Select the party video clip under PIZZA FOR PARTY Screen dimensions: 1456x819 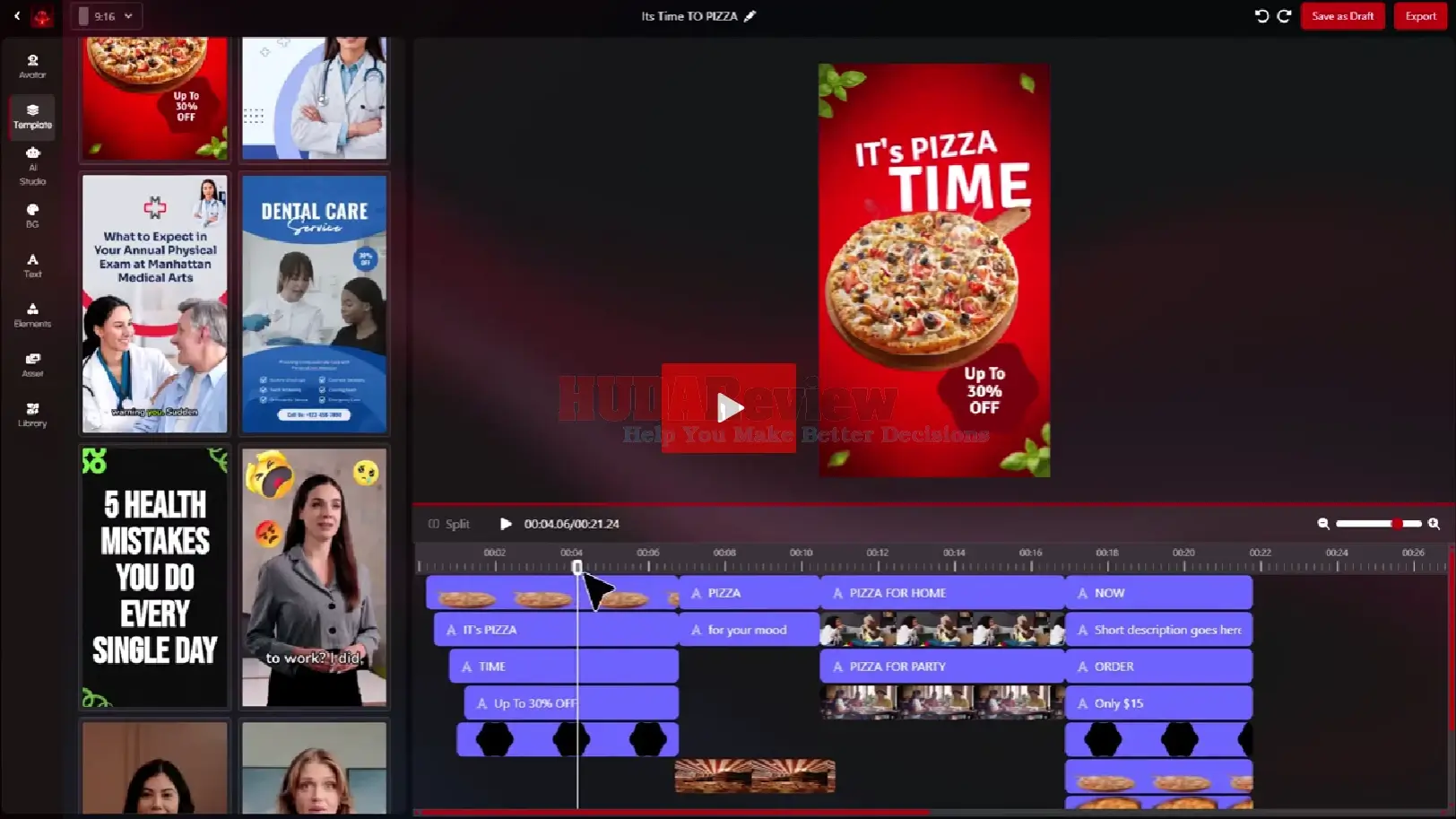tap(942, 702)
